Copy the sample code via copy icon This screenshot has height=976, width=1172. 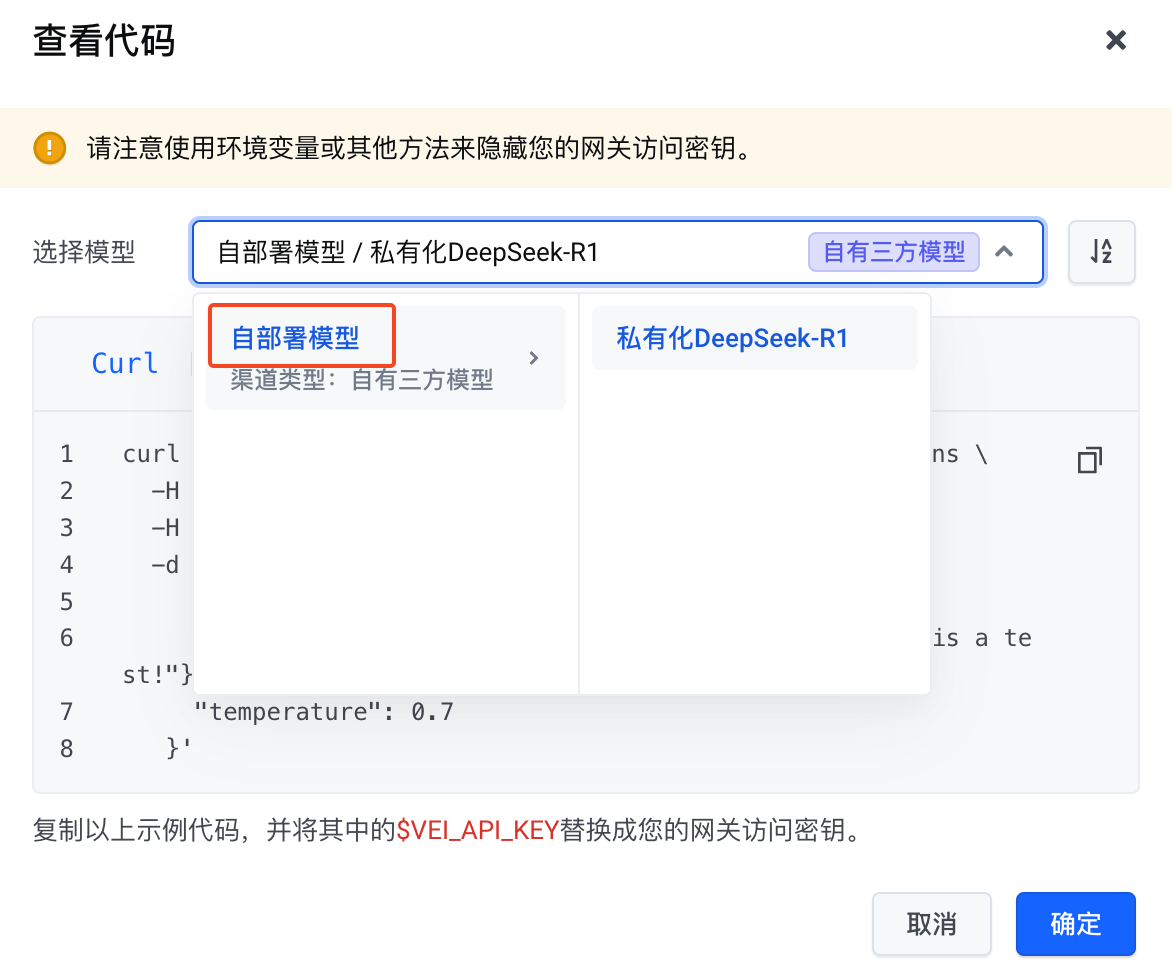click(x=1089, y=460)
